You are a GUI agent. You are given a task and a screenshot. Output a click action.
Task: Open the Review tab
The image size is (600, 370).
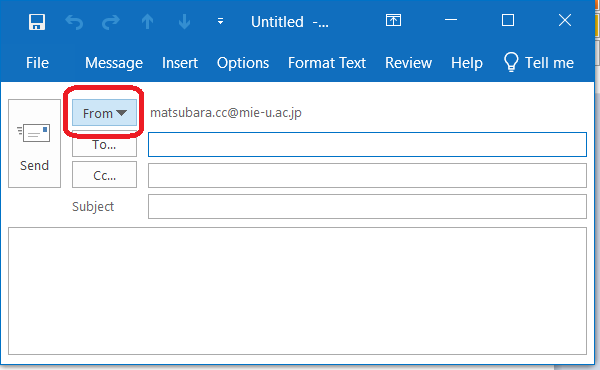pos(408,63)
